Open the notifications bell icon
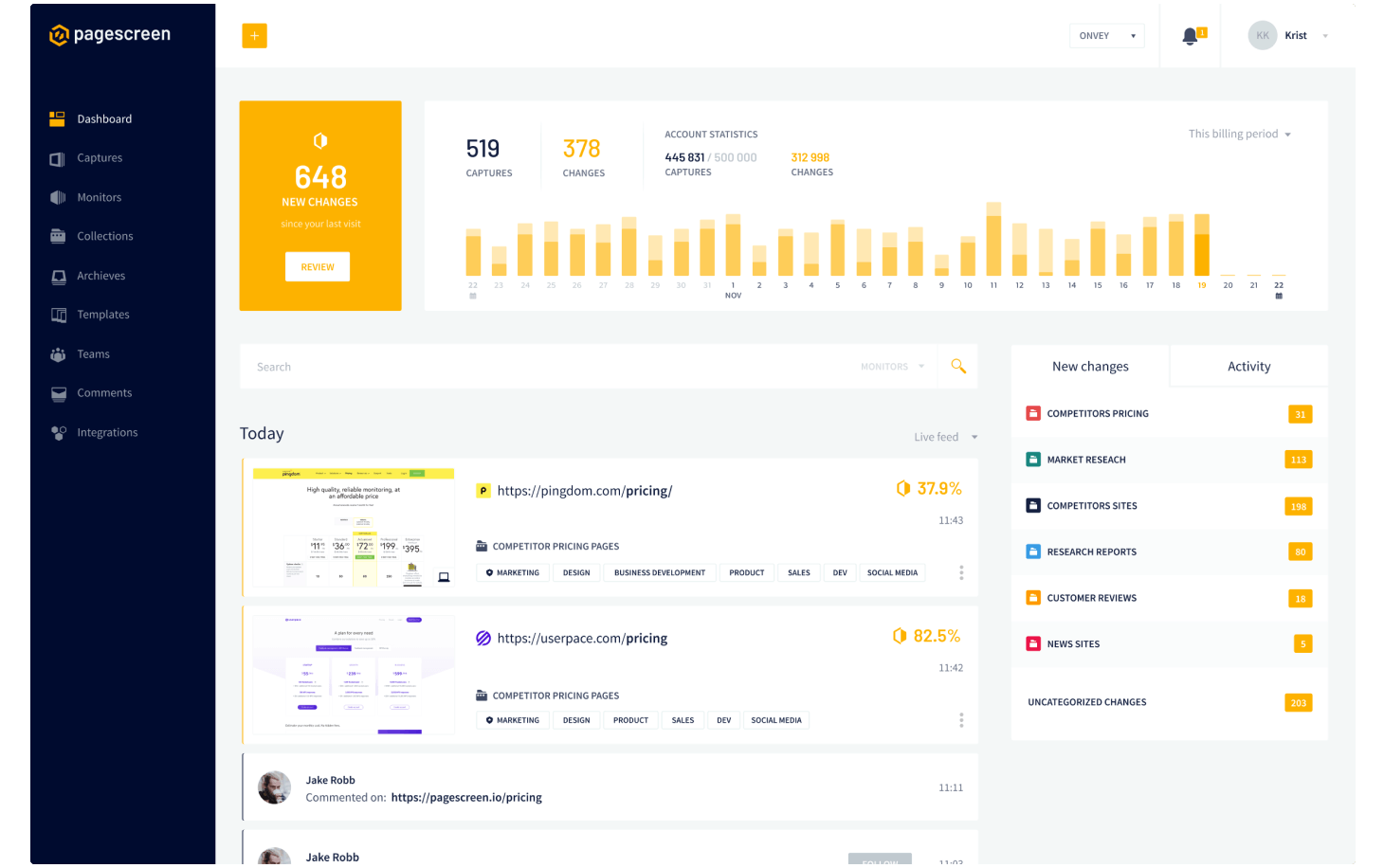 1190,36
